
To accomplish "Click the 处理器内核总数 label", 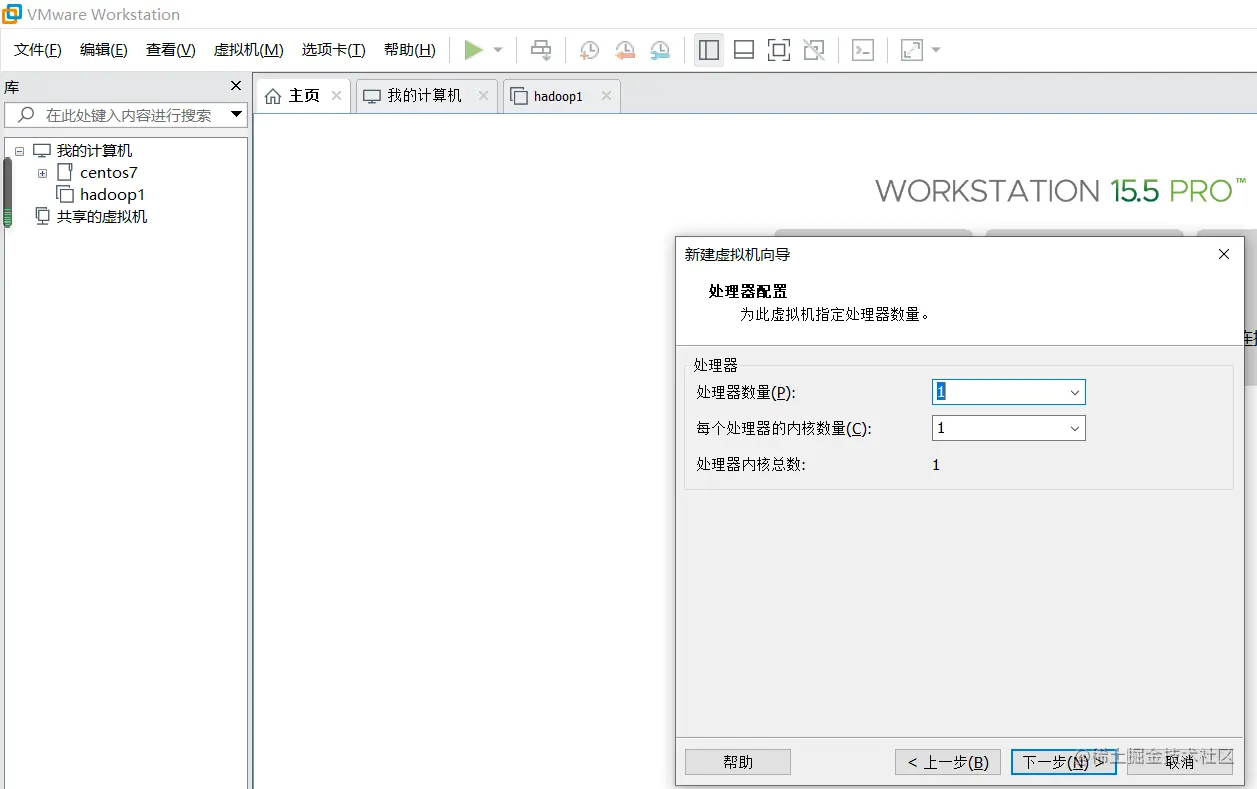I will click(x=751, y=464).
